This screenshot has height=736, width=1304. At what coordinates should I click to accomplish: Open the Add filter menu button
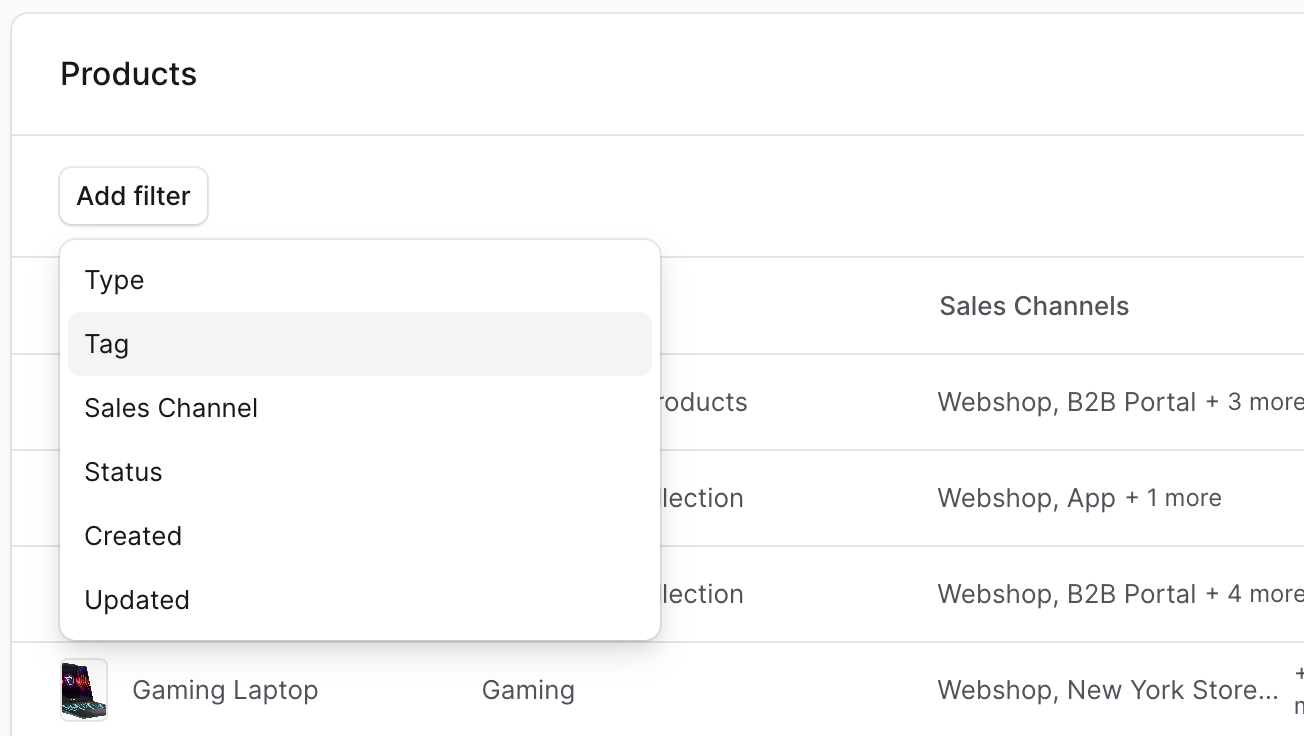(x=133, y=196)
